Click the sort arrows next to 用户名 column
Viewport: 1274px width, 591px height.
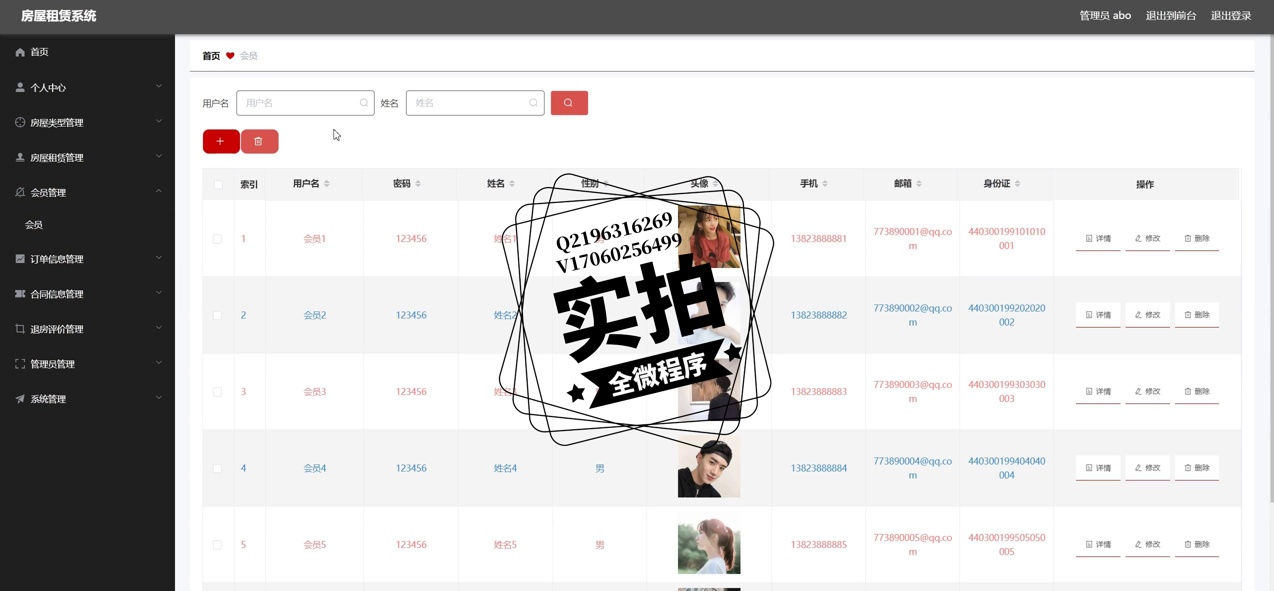tap(327, 184)
